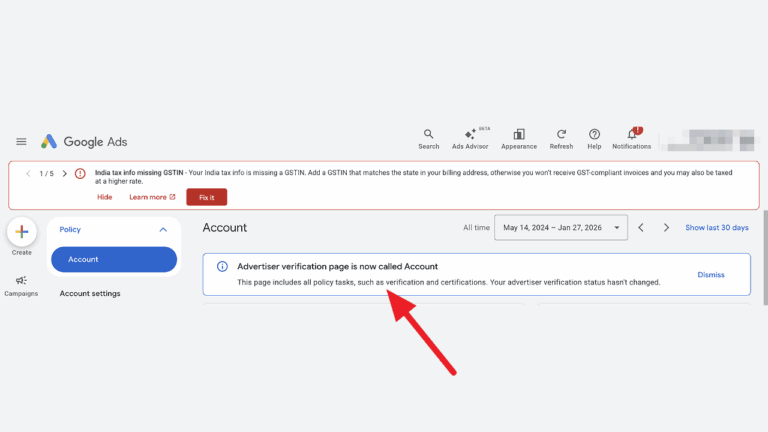Screen dimensions: 768x432
Task: Collapse the Policy section
Action: [x=163, y=230]
